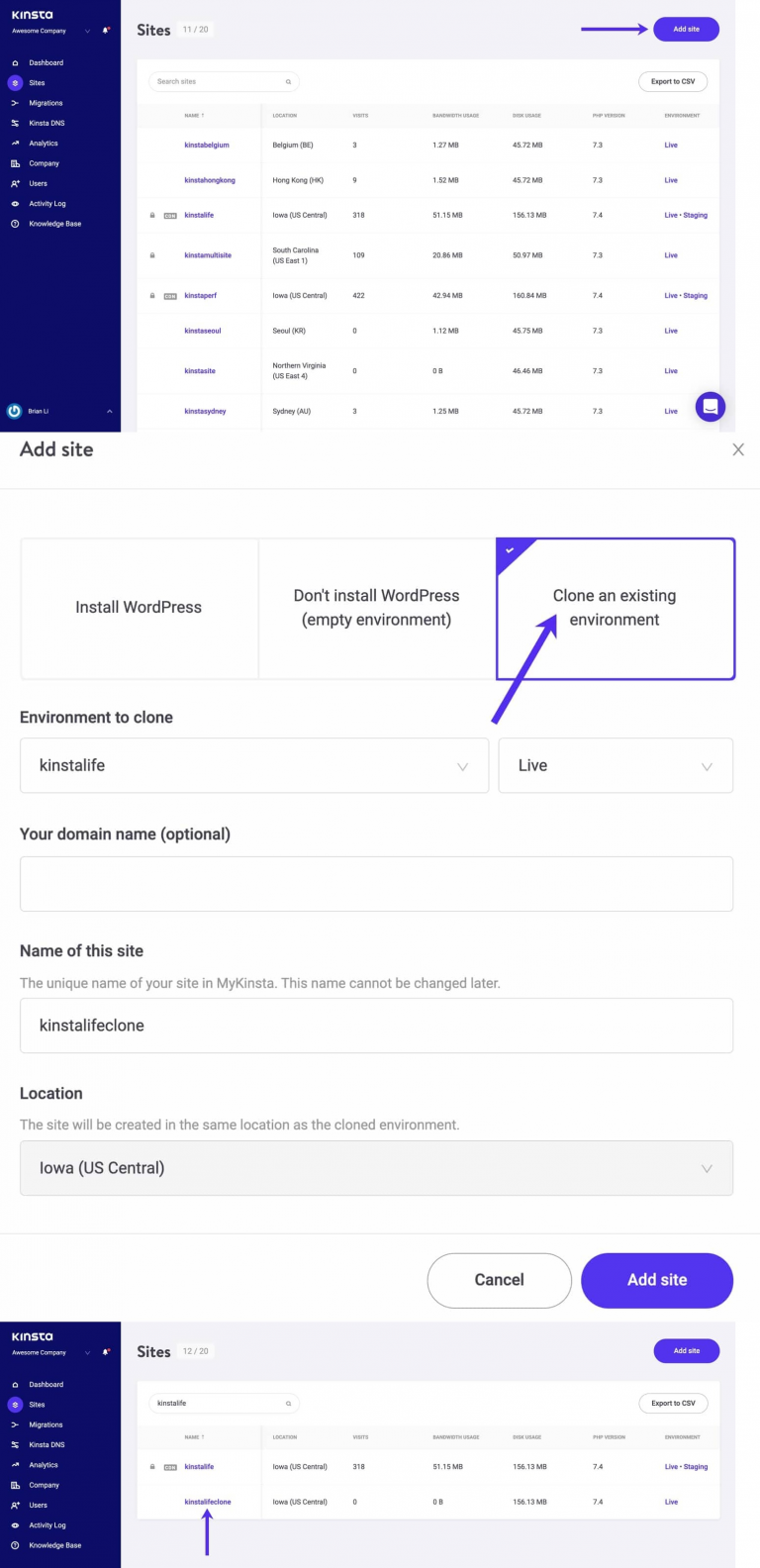Click the Your domain name input field

[x=376, y=884]
